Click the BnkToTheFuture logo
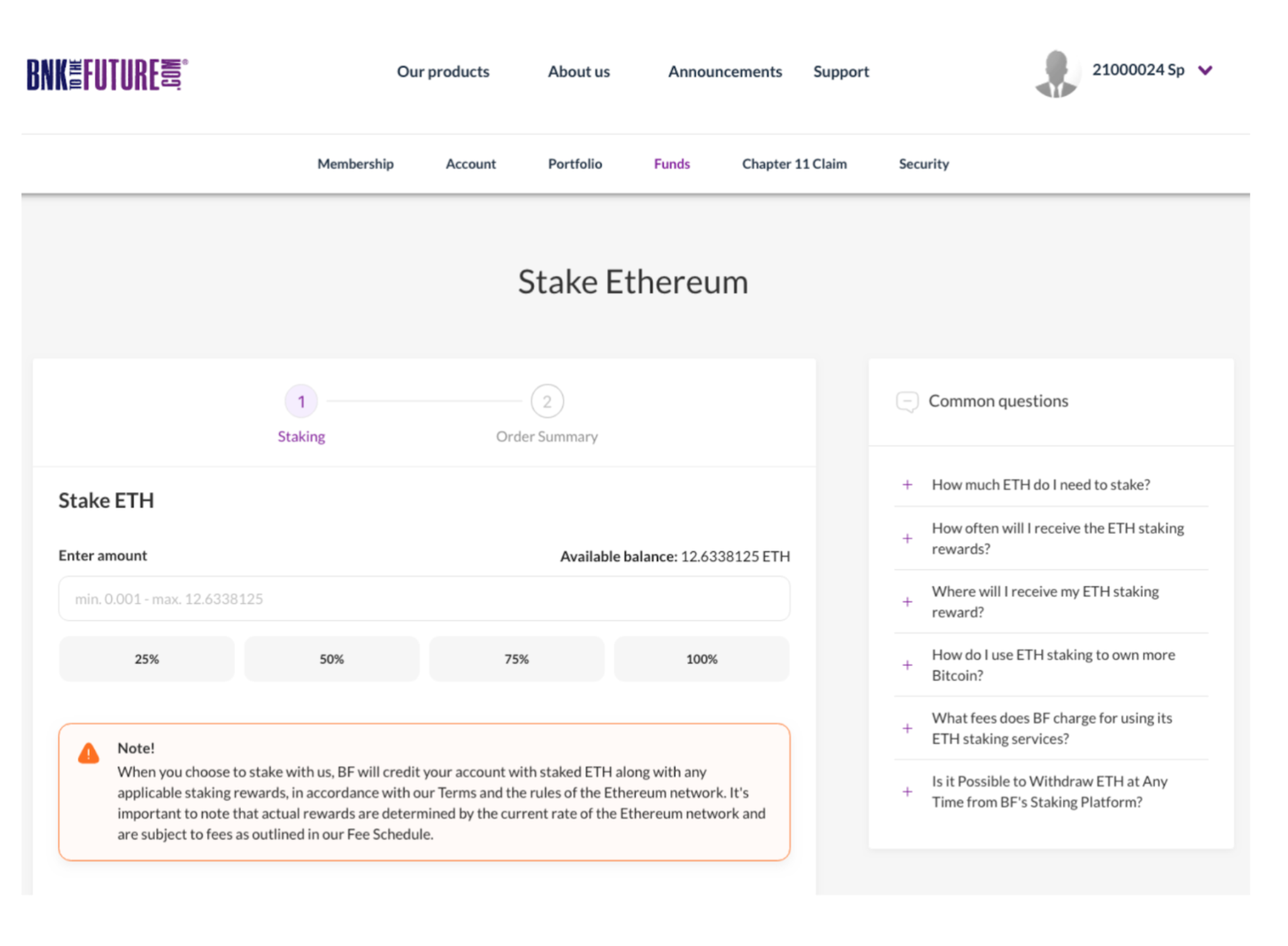 tap(107, 74)
